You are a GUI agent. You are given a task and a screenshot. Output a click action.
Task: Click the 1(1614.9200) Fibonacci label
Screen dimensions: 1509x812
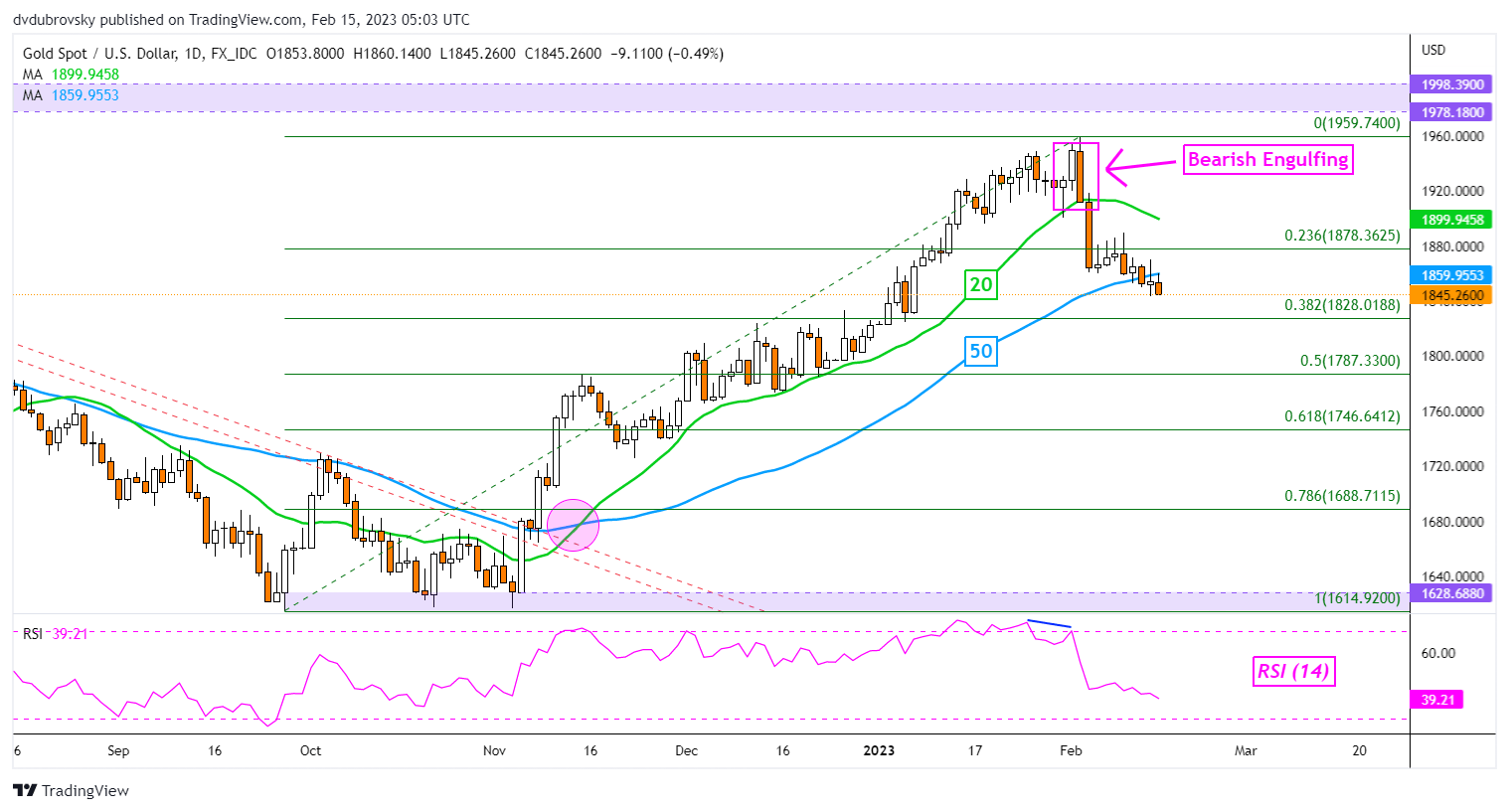coord(1357,598)
